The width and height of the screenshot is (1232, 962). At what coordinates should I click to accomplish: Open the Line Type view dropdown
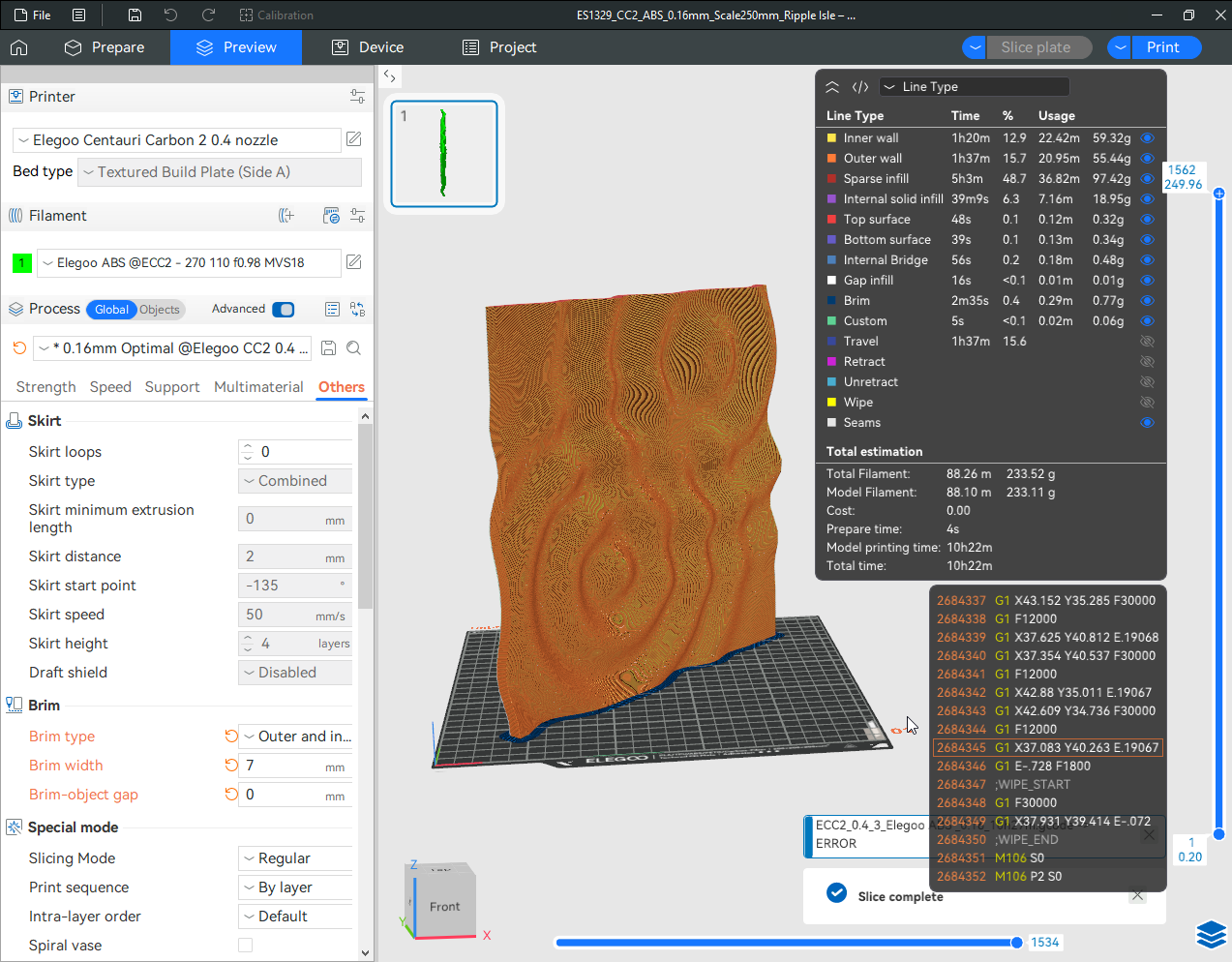point(974,87)
